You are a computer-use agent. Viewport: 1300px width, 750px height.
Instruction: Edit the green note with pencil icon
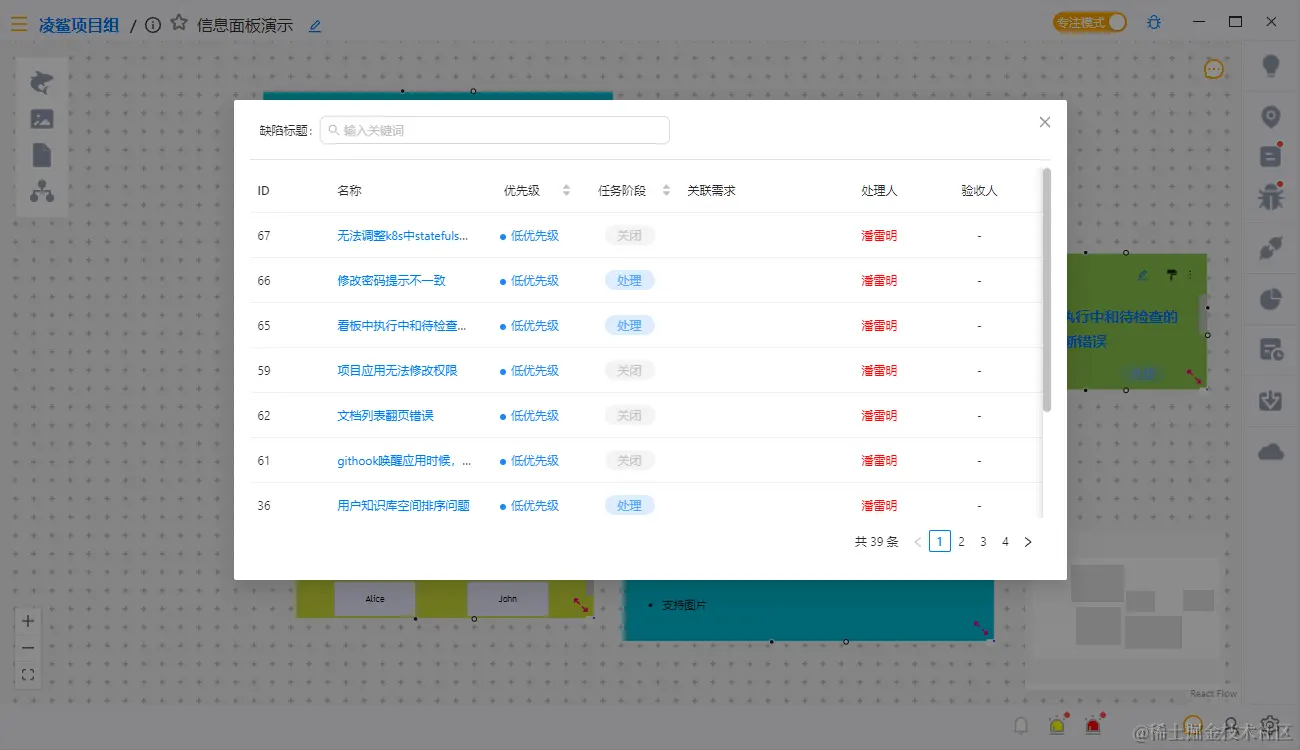point(1144,274)
